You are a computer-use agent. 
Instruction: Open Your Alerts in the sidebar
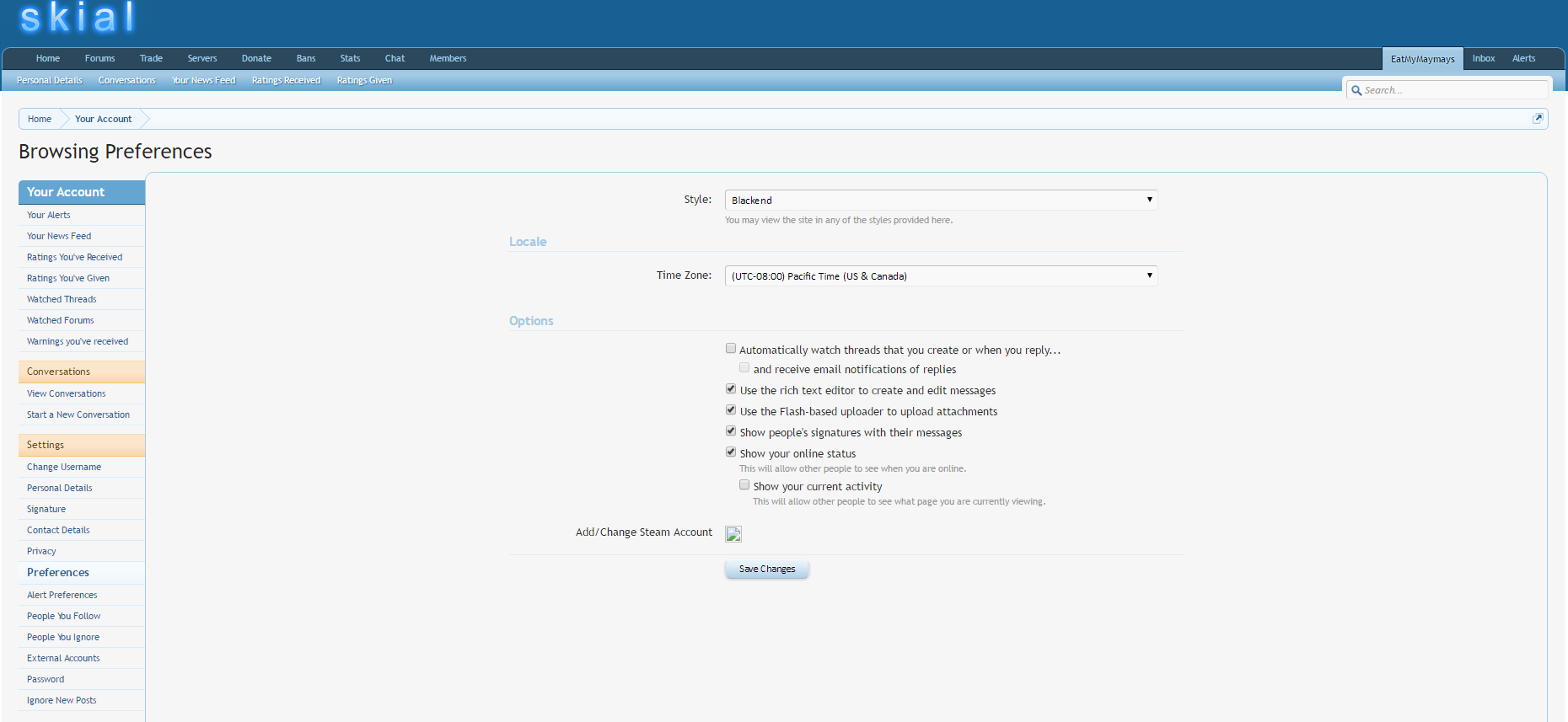pos(82,215)
